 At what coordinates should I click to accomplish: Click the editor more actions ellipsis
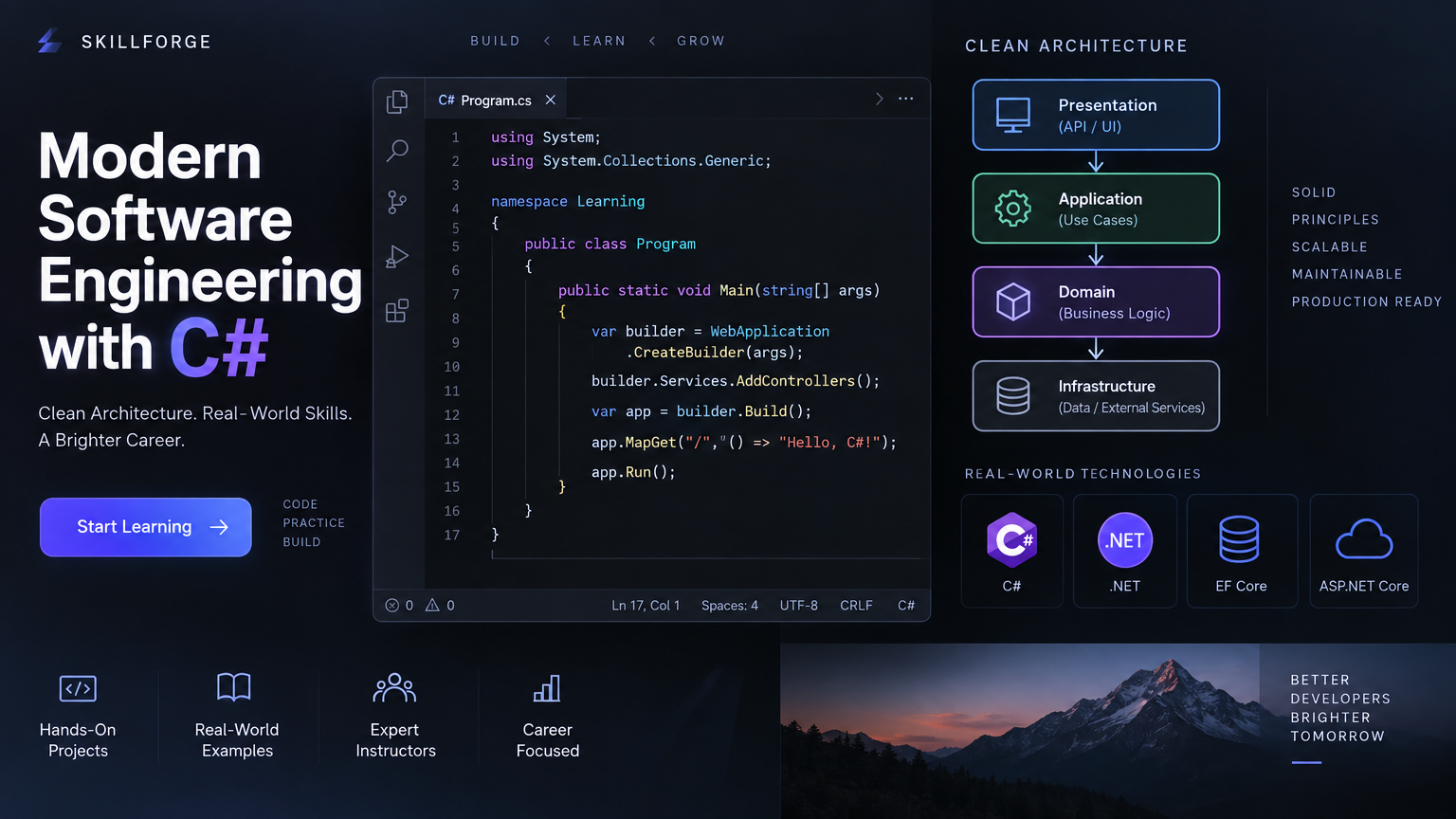(906, 99)
